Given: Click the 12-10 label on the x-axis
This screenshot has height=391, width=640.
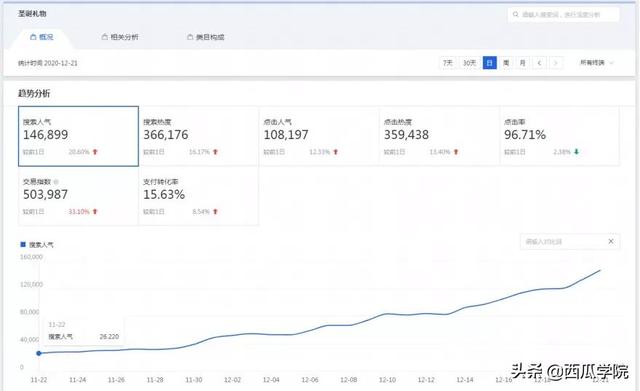Looking at the screenshot, I should pyautogui.click(x=387, y=380).
